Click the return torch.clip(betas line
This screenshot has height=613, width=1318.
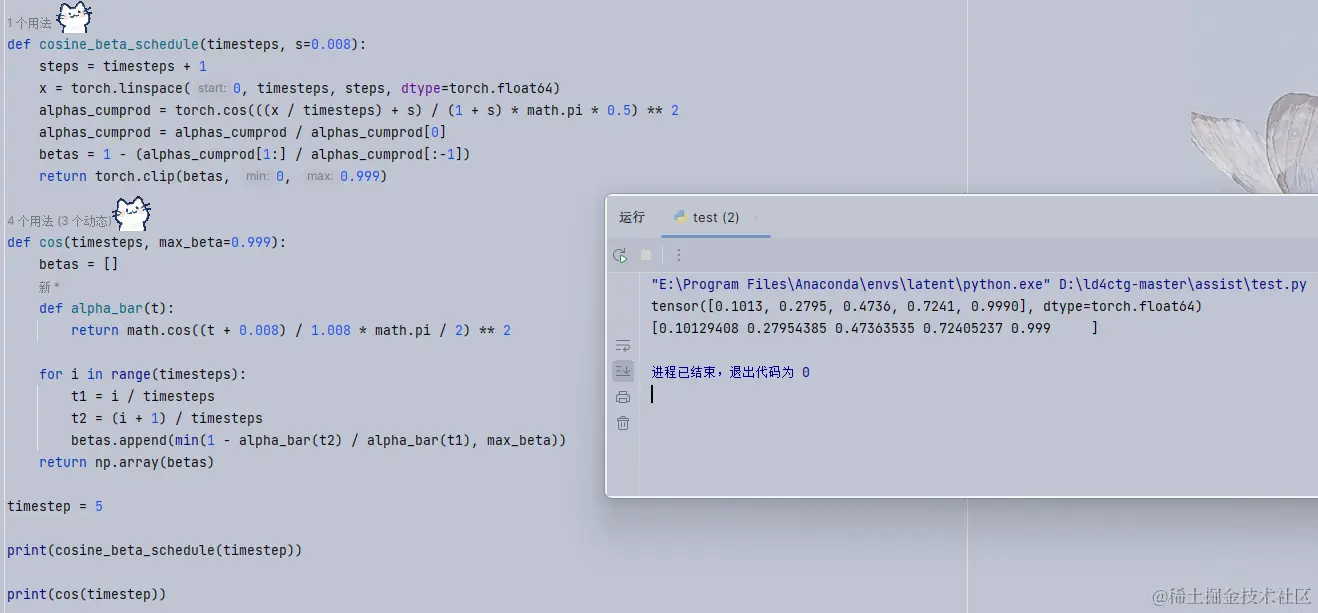[x=213, y=176]
